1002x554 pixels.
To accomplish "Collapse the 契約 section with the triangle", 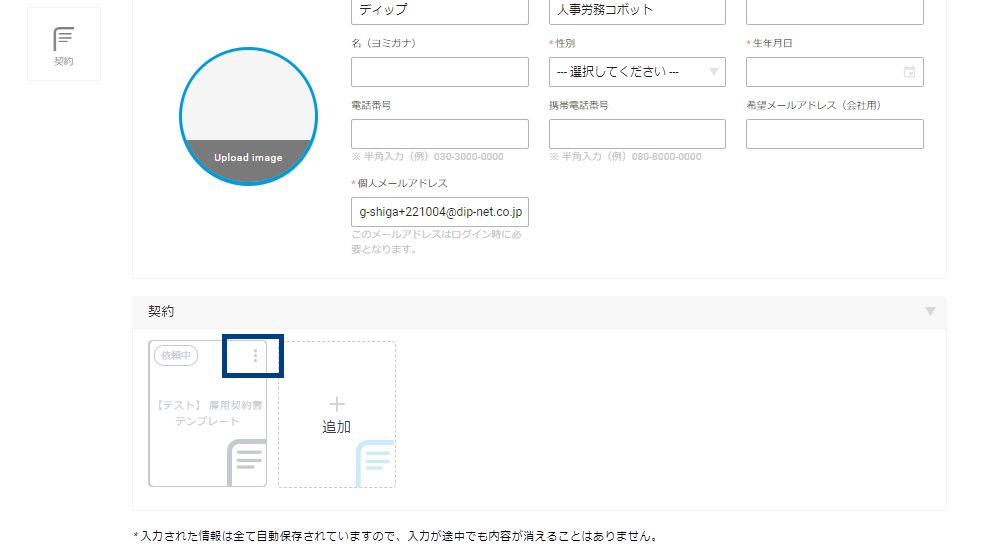I will click(x=930, y=311).
